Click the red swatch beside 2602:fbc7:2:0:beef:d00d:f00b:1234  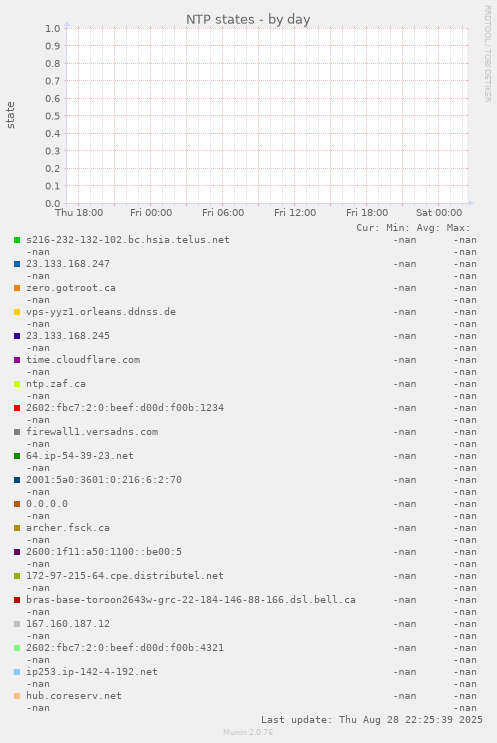pos(17,408)
